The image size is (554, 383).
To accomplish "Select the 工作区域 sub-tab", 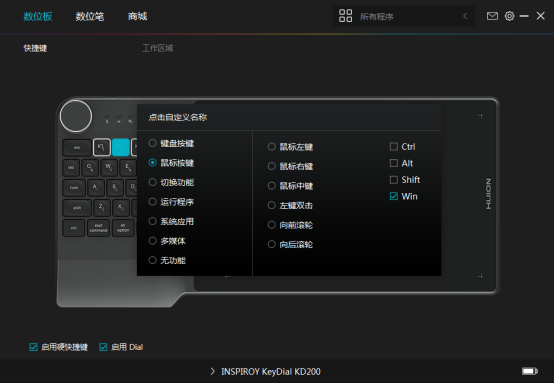I will click(158, 48).
